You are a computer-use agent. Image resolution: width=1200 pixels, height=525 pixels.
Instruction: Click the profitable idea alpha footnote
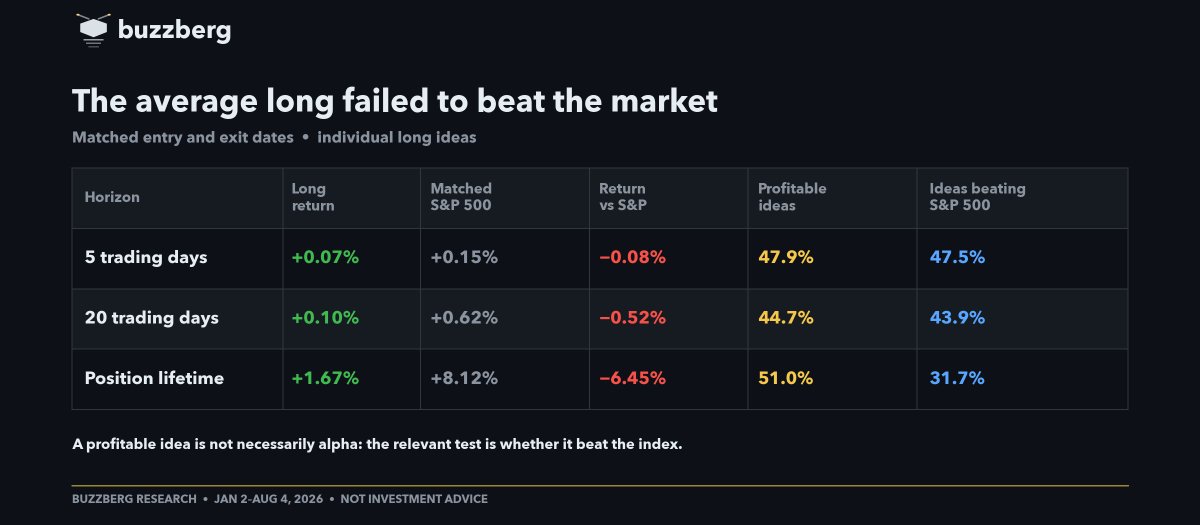tap(377, 444)
